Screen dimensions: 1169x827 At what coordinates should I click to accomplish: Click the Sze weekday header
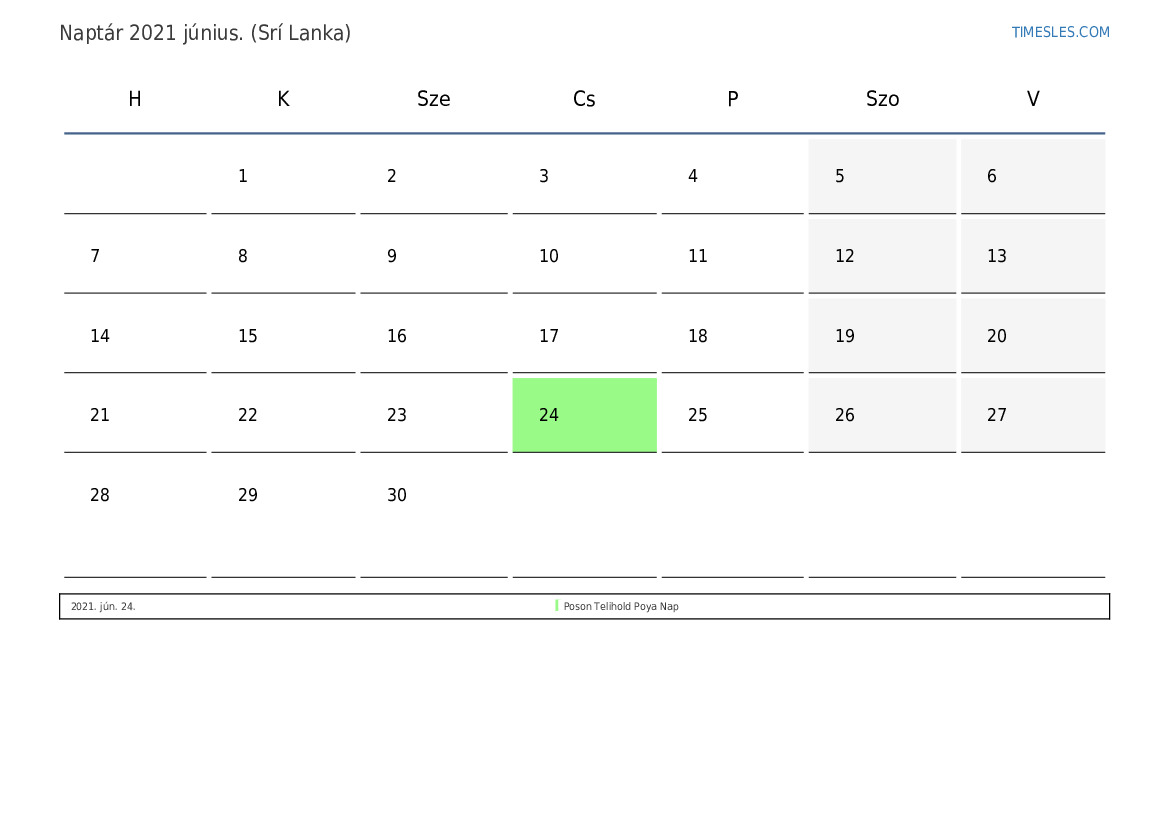(x=433, y=99)
